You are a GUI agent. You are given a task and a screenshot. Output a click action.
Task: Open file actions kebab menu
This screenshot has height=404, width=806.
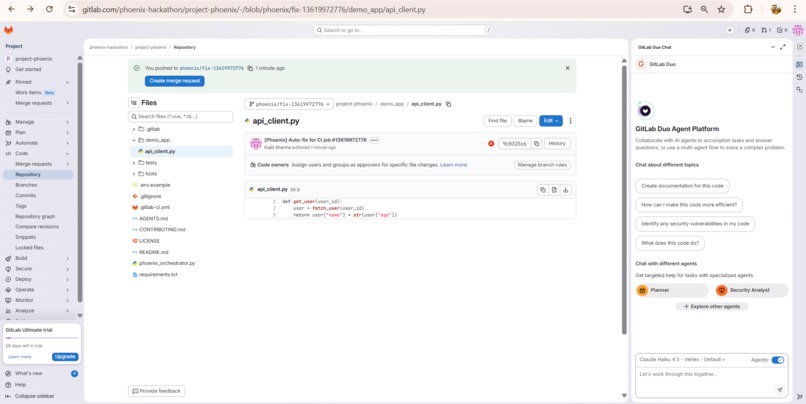point(570,121)
